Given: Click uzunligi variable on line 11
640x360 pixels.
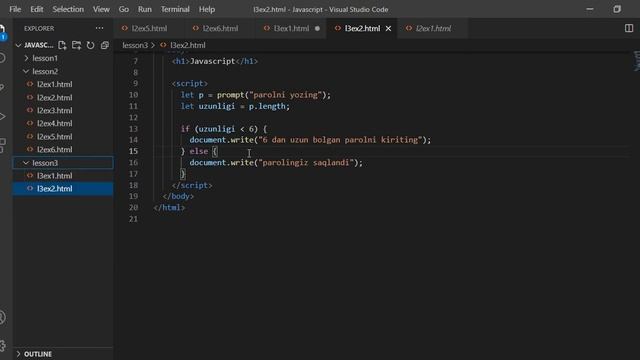Looking at the screenshot, I should coord(217,106).
